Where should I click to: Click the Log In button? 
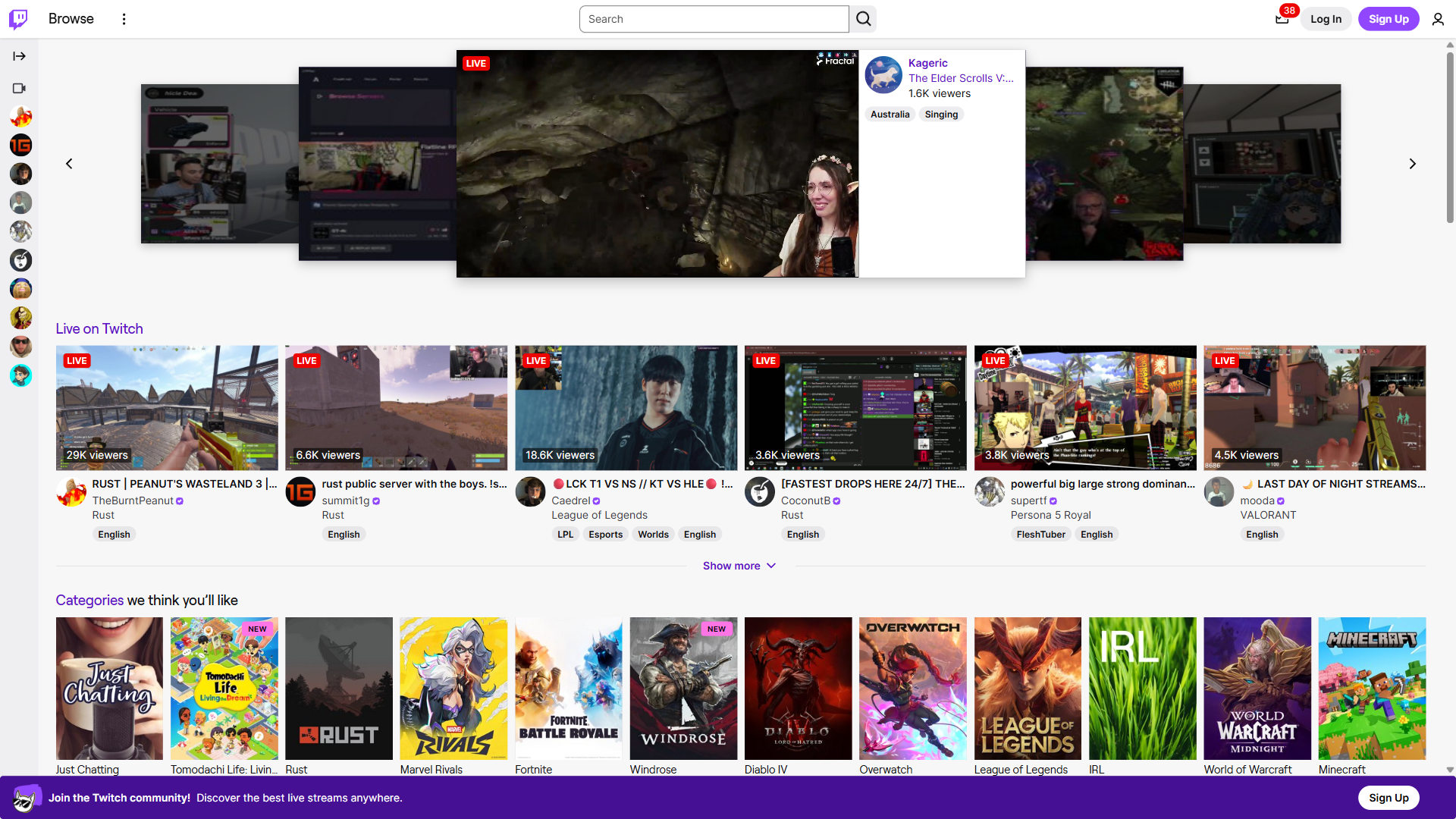click(1326, 19)
